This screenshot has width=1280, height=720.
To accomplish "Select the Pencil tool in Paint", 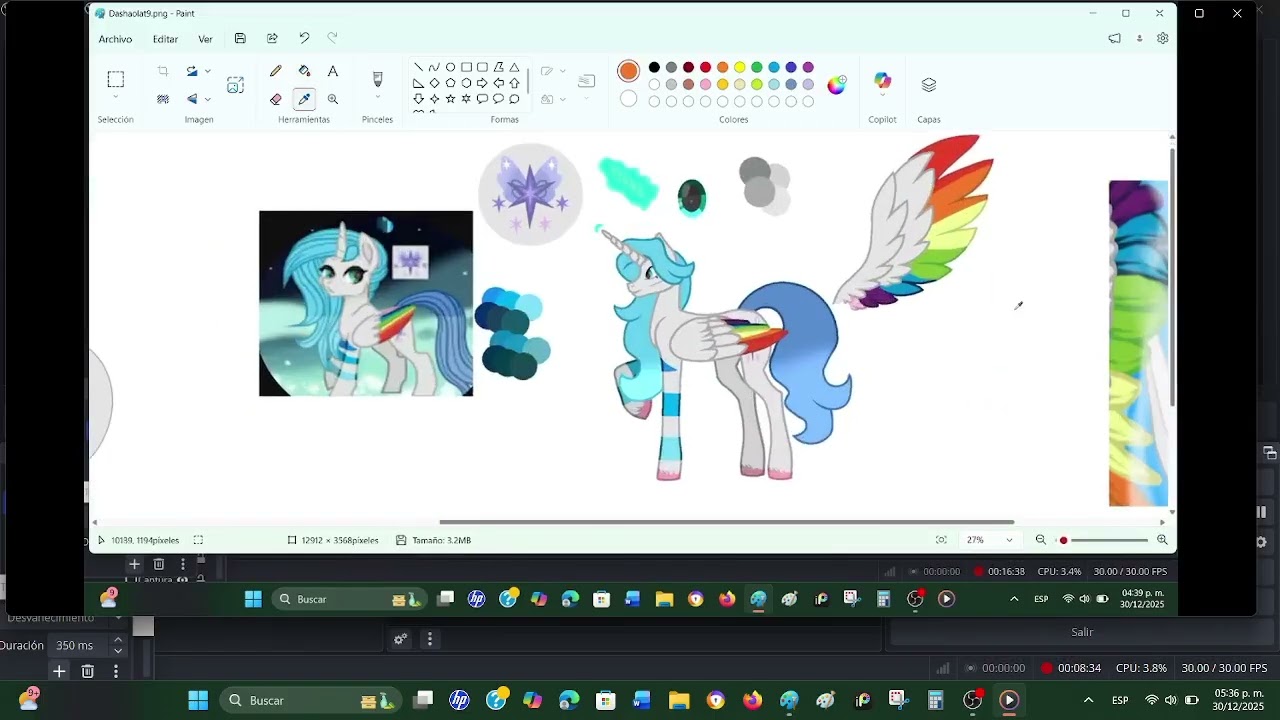I will point(276,71).
